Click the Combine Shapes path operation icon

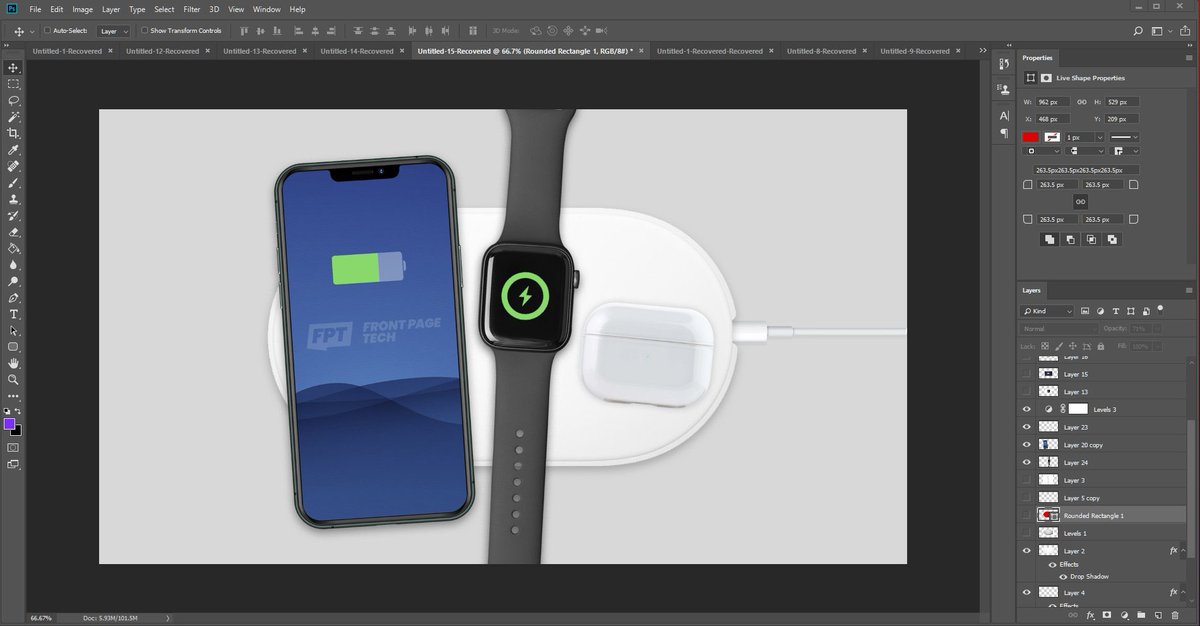tap(1049, 239)
